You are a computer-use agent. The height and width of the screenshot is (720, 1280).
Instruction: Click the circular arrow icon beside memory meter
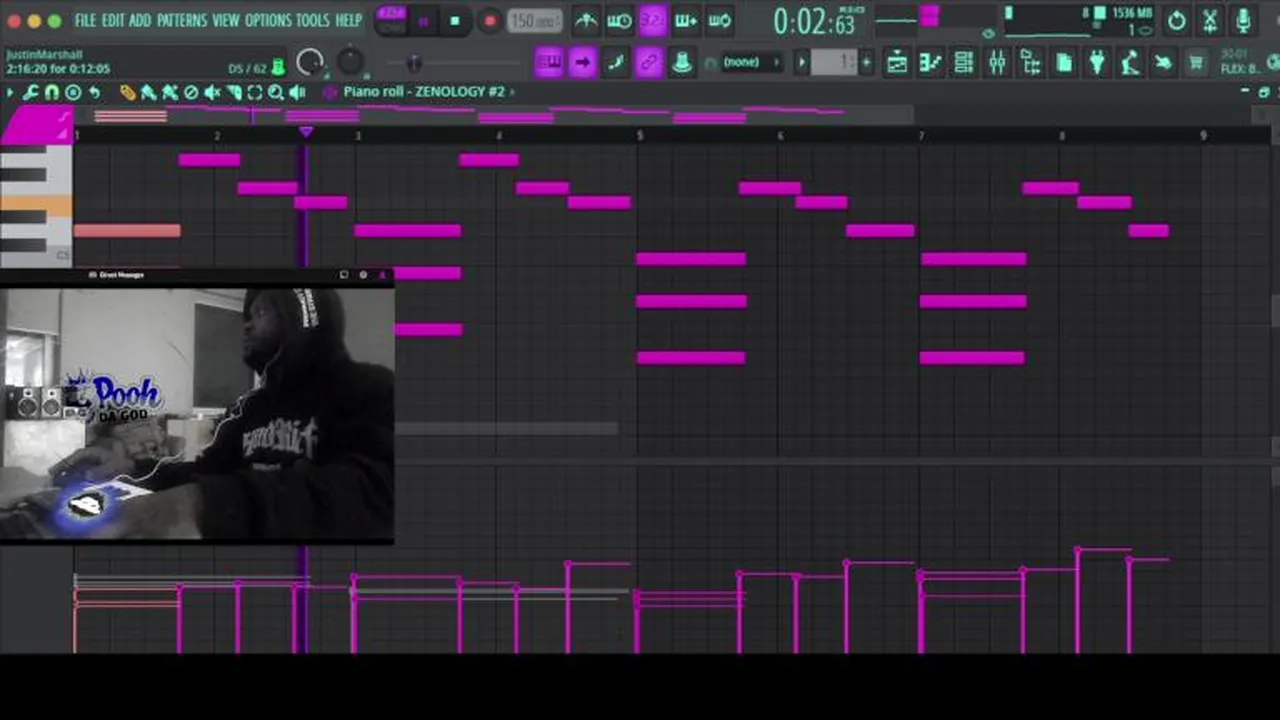[1177, 20]
